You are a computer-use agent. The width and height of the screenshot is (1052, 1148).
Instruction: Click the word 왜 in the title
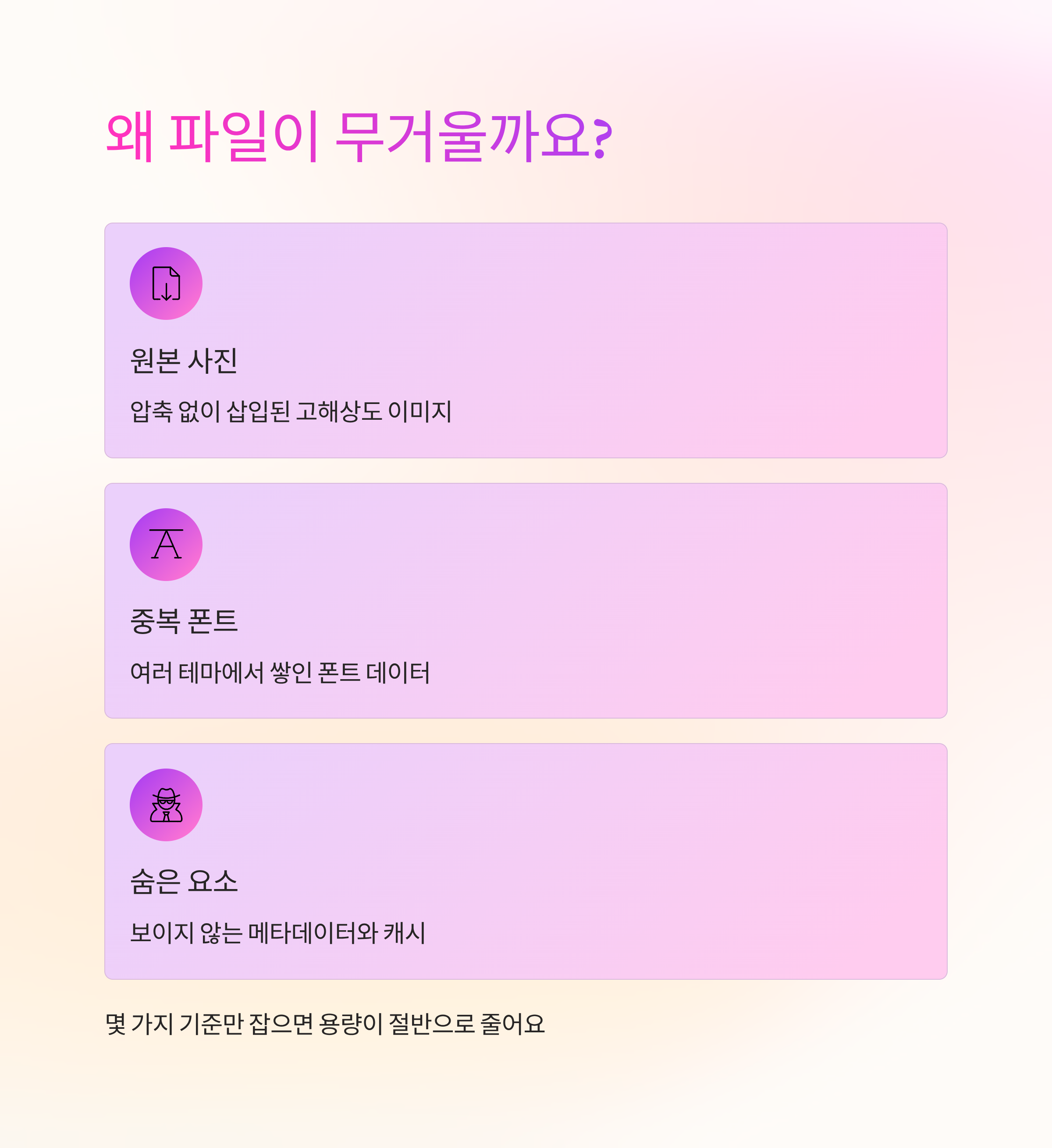click(x=130, y=137)
